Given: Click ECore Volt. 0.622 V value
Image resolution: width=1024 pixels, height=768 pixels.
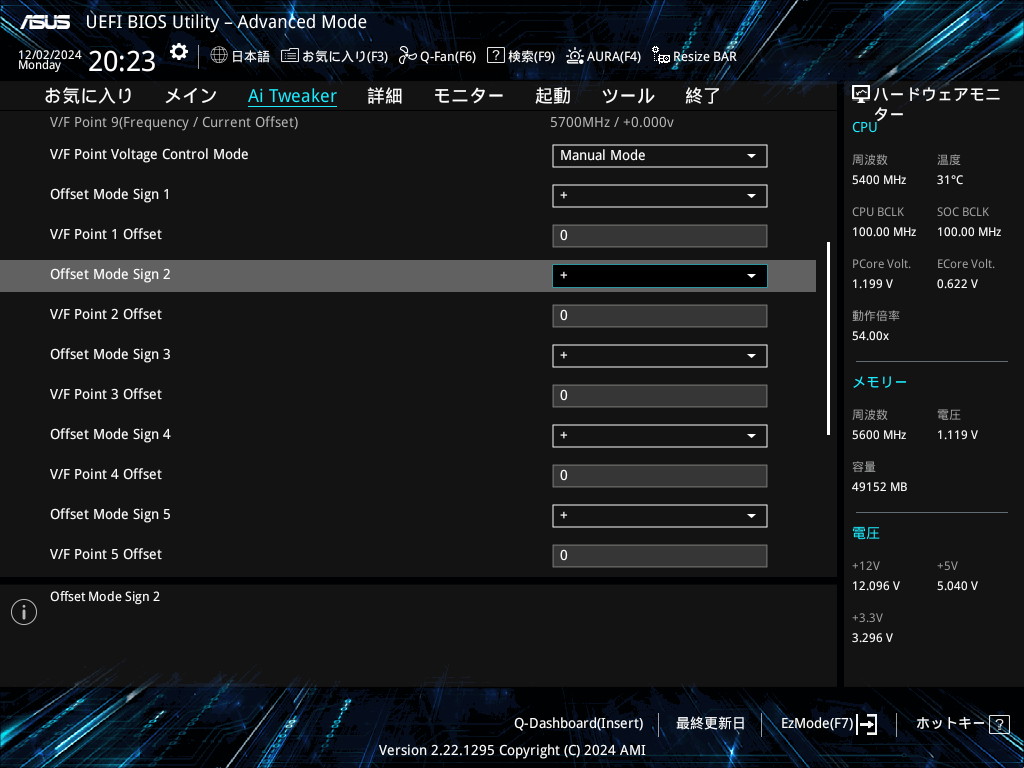Looking at the screenshot, I should [x=957, y=284].
